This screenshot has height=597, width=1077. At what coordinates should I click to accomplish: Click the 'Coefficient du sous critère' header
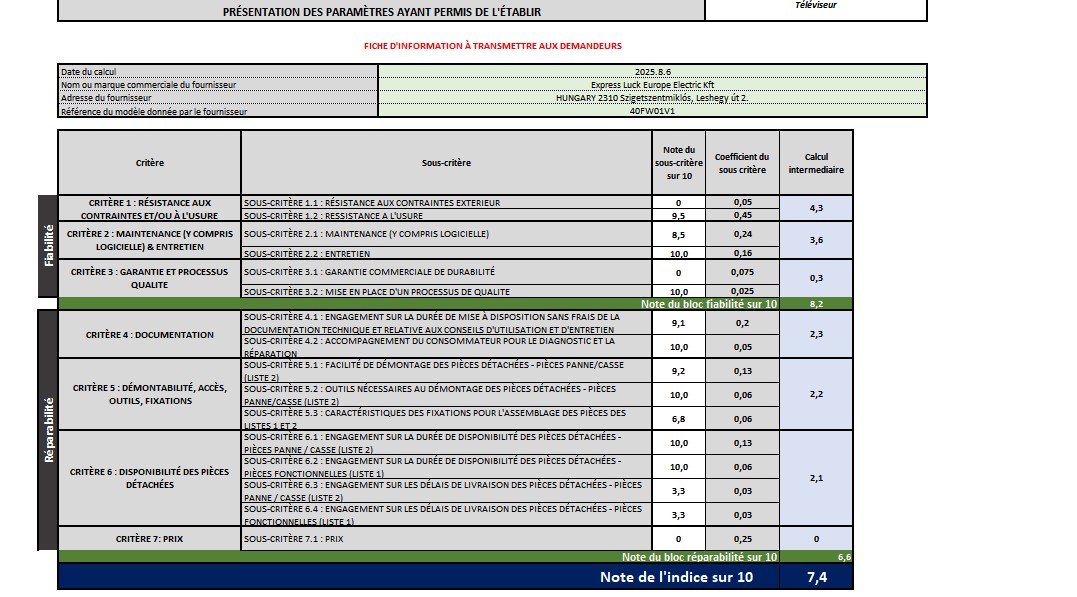pos(742,163)
